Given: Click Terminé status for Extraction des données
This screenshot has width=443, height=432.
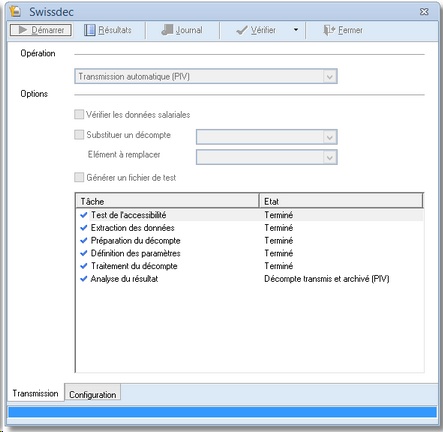Looking at the screenshot, I should [x=279, y=228].
